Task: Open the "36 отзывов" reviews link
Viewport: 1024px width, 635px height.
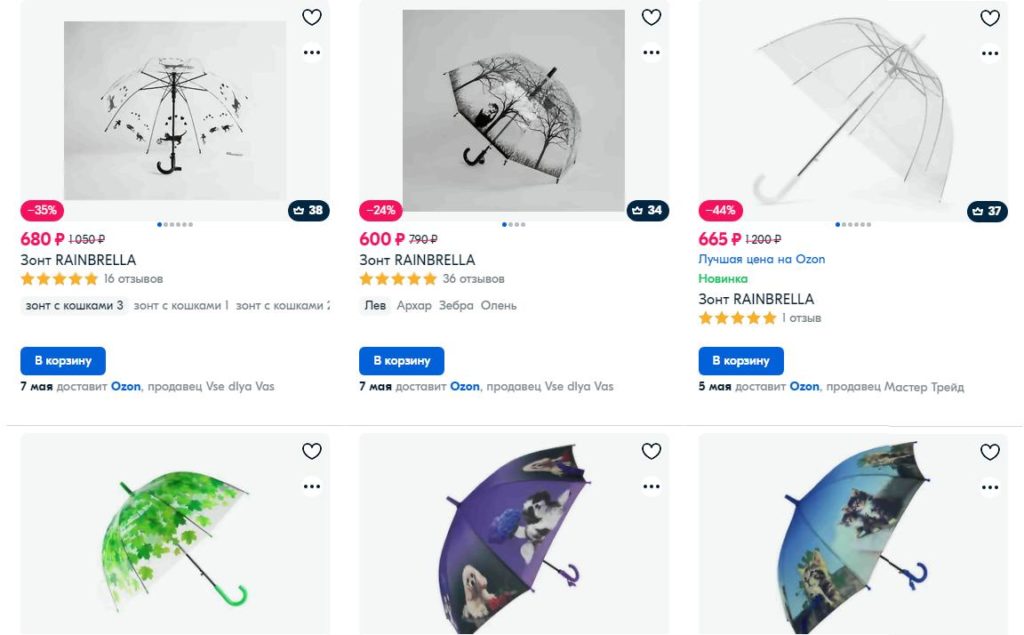Action: point(474,279)
